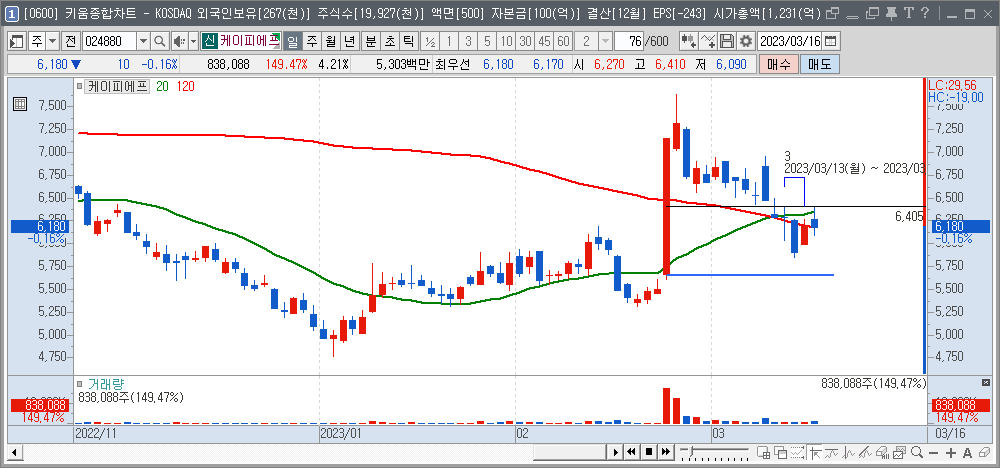Select the 년 yearly period toggle
The width and height of the screenshot is (1000, 468).
pyautogui.click(x=349, y=41)
